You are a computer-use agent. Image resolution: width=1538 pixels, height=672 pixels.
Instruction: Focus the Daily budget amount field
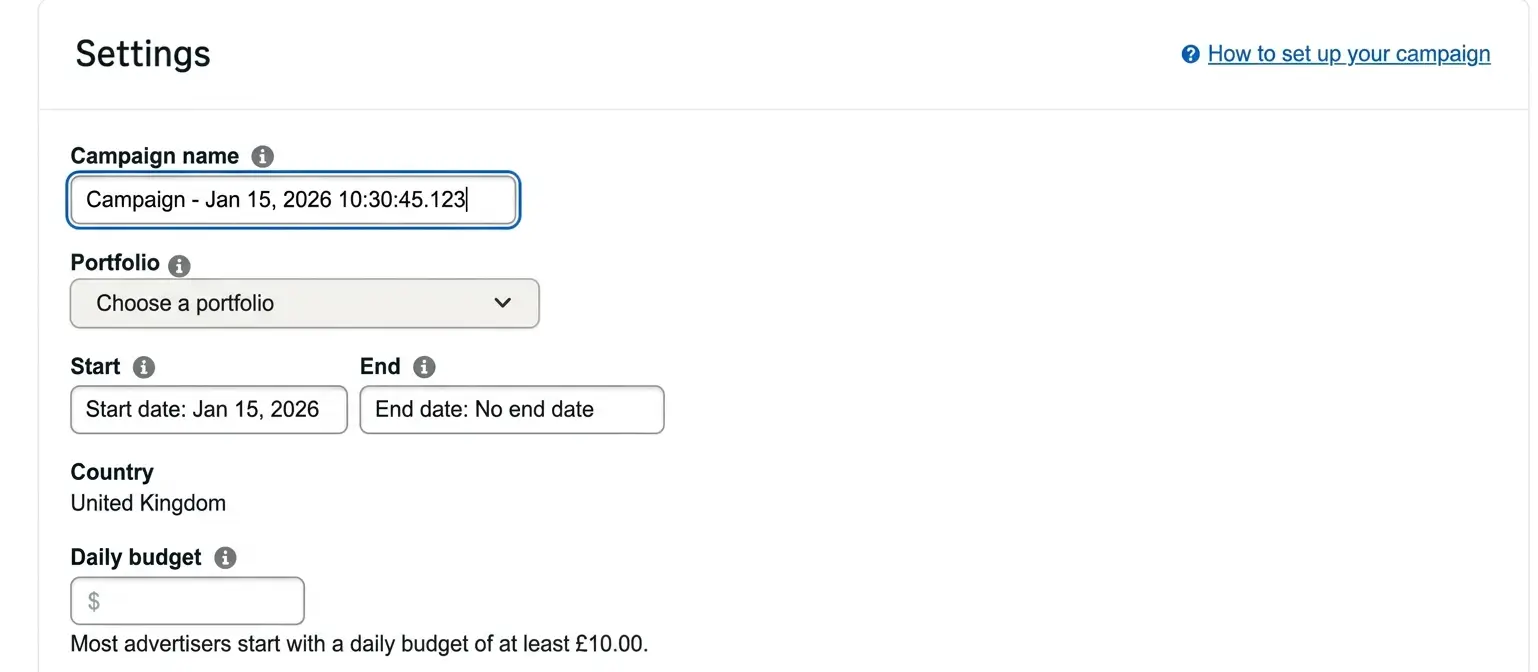click(x=187, y=600)
